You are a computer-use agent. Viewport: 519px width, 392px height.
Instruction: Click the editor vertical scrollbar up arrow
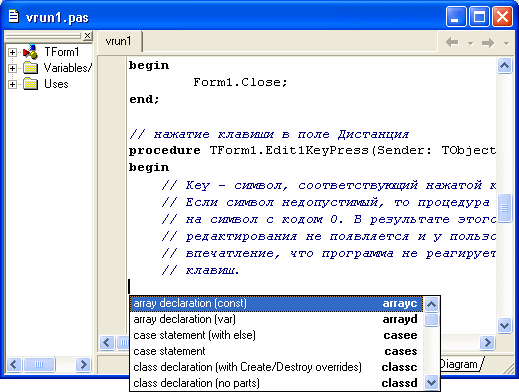(x=504, y=65)
